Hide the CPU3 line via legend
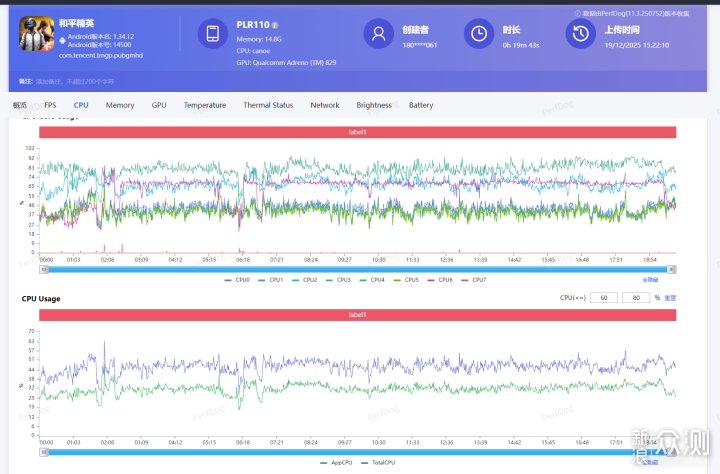Viewport: 720px width, 474px height. coord(340,280)
